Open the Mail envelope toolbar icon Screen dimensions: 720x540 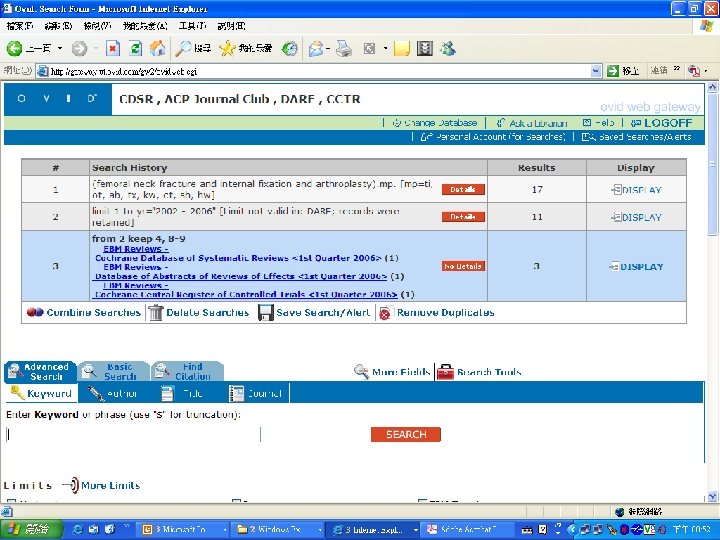point(316,48)
